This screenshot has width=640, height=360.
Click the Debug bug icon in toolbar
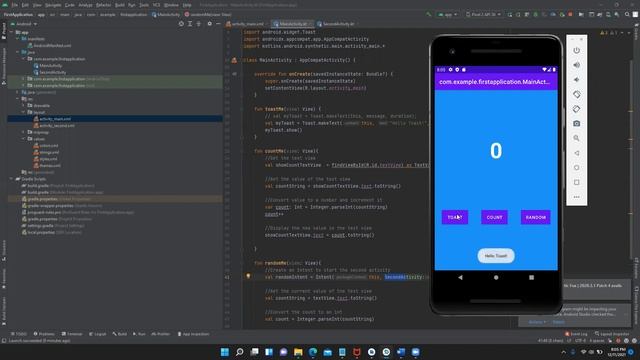(536, 14)
